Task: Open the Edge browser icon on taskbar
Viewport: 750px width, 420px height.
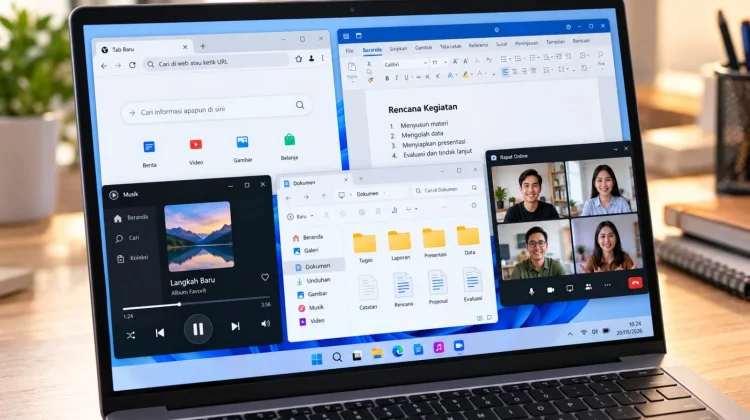Action: click(397, 352)
